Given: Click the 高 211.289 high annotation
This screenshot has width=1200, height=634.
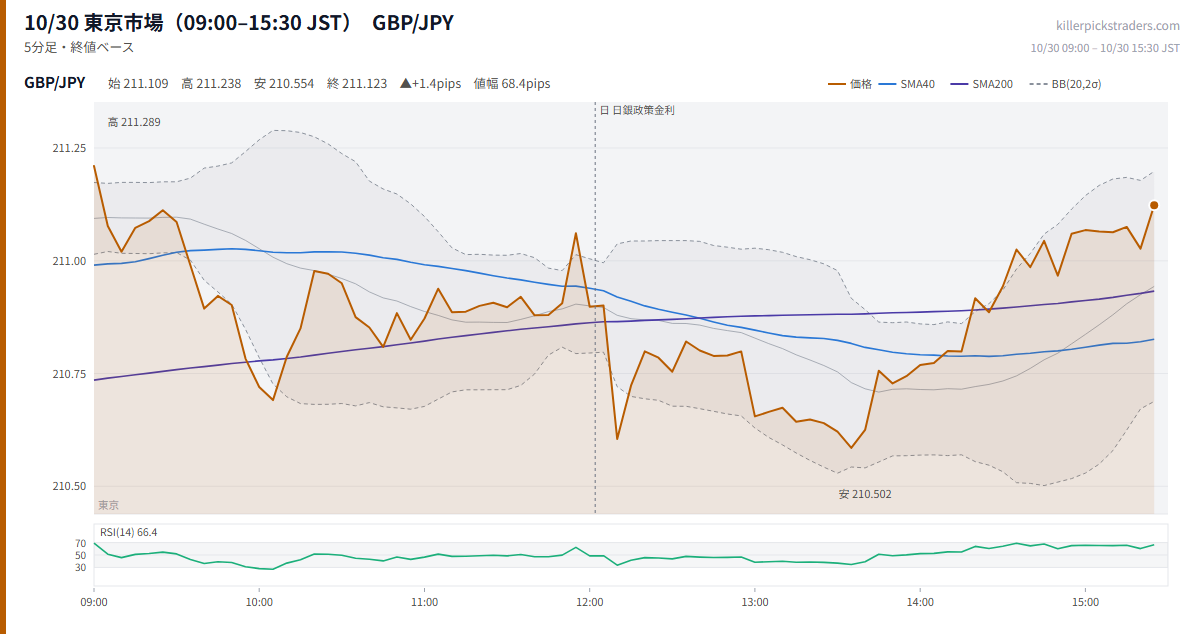Looking at the screenshot, I should 134,122.
